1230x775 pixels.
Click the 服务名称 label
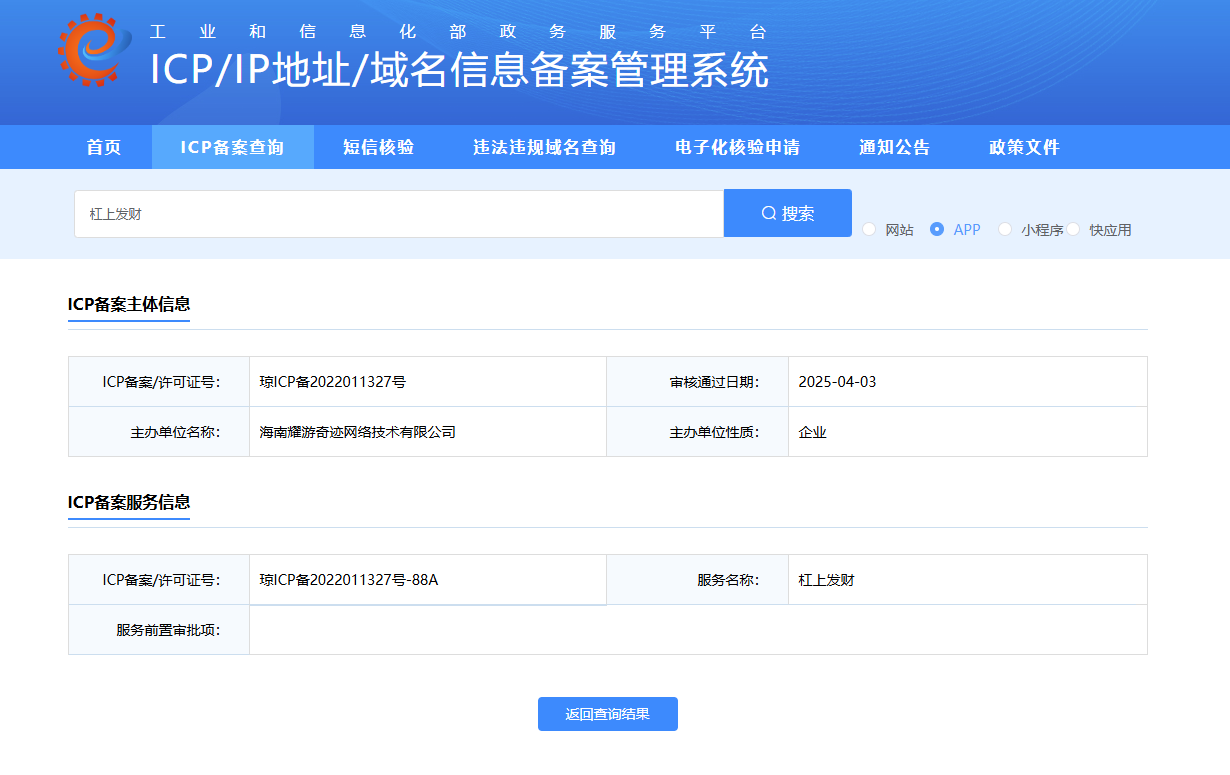(x=728, y=580)
